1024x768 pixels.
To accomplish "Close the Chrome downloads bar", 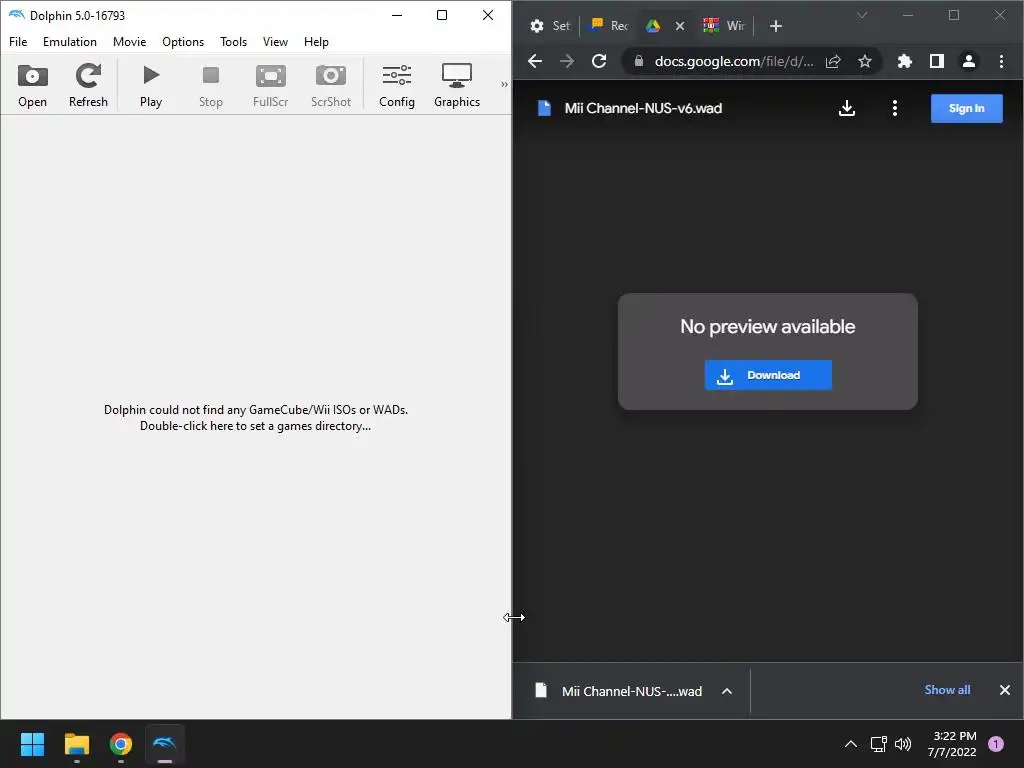I will pos(1004,690).
